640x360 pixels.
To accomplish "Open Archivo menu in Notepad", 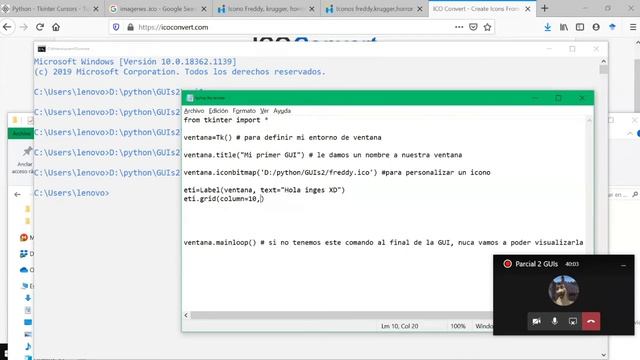I will (x=194, y=111).
